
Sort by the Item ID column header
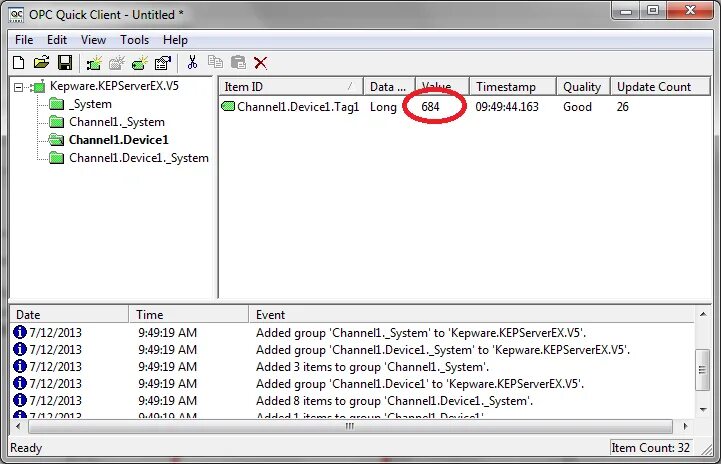[x=291, y=86]
